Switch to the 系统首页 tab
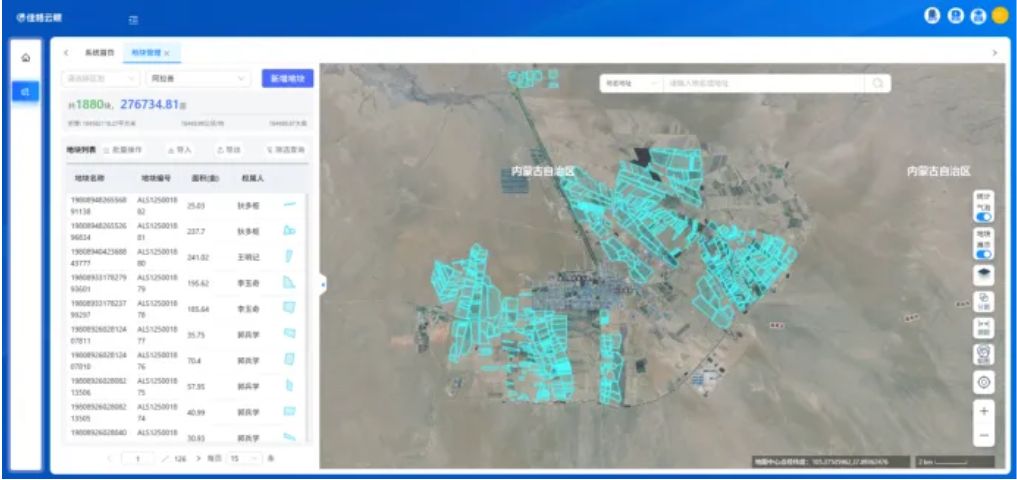 (99, 52)
